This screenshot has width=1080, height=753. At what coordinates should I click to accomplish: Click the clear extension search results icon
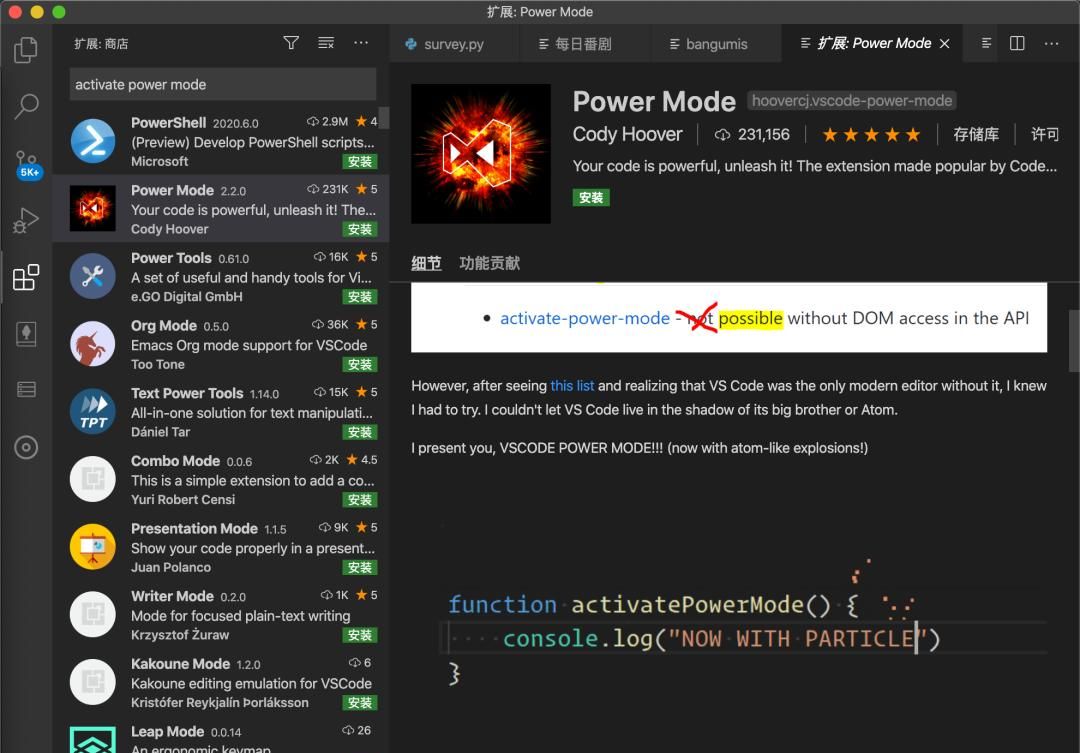point(325,43)
